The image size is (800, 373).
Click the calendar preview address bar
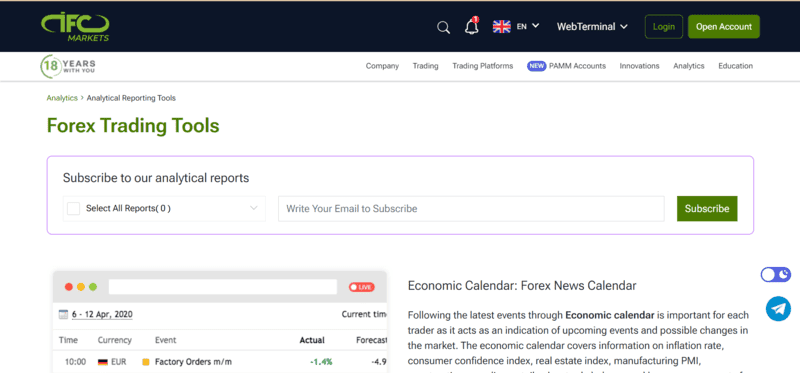pyautogui.click(x=222, y=287)
